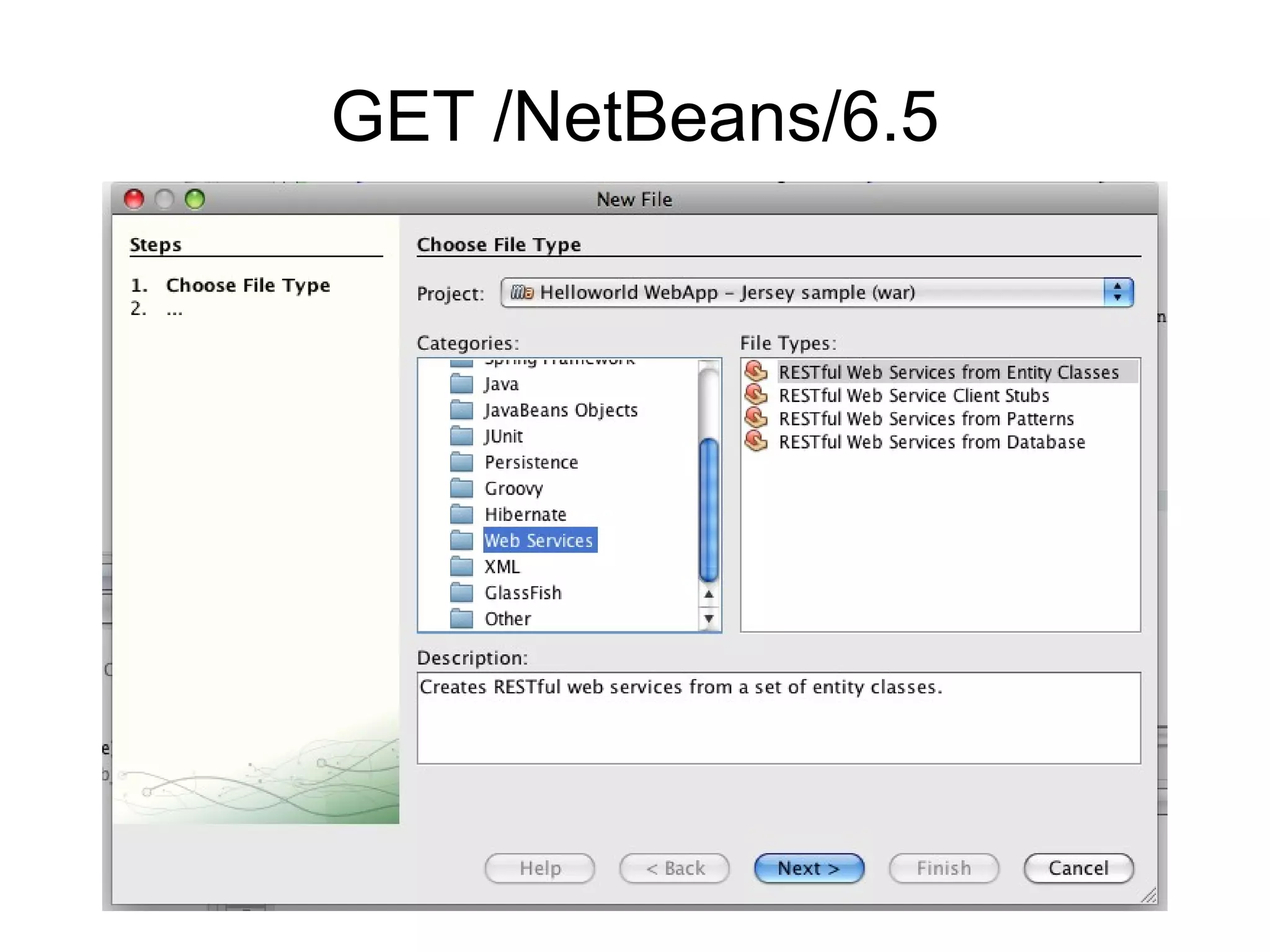The image size is (1270, 952).
Task: Click the Hibernate folder icon
Action: pos(461,514)
